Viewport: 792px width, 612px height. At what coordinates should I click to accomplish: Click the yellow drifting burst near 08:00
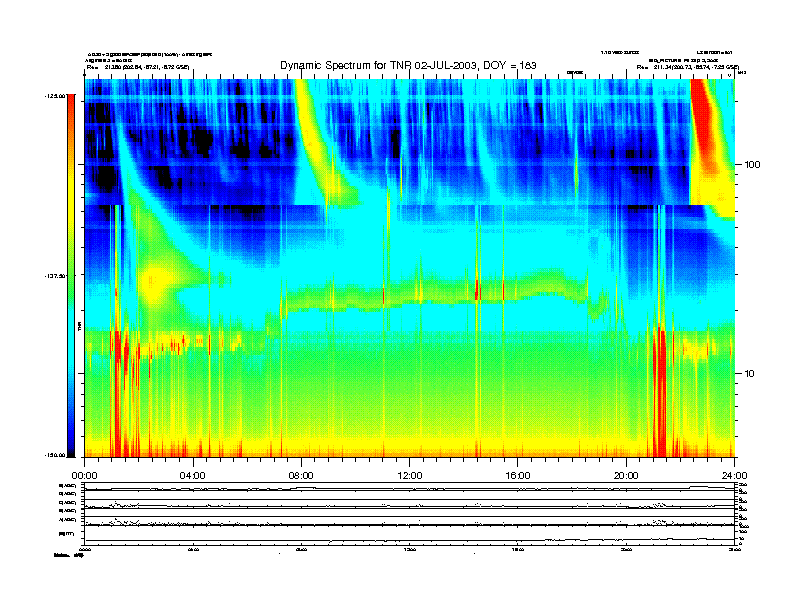click(316, 146)
